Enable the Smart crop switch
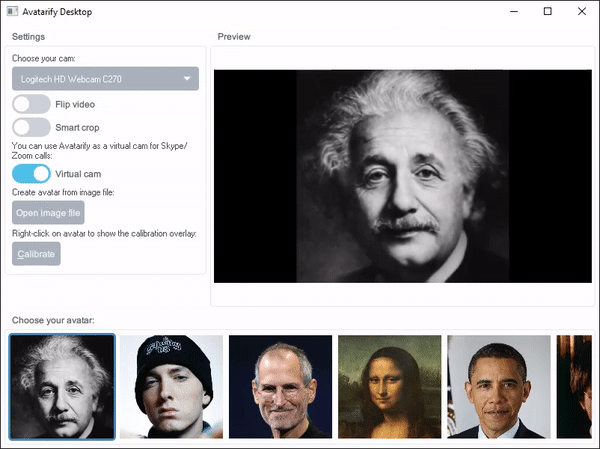The height and width of the screenshot is (449, 600). coord(31,127)
